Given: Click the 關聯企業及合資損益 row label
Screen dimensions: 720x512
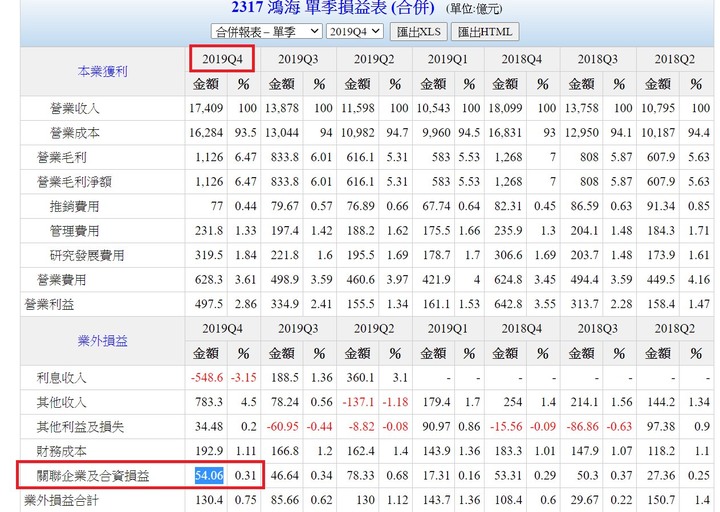Looking at the screenshot, I should pyautogui.click(x=93, y=476).
